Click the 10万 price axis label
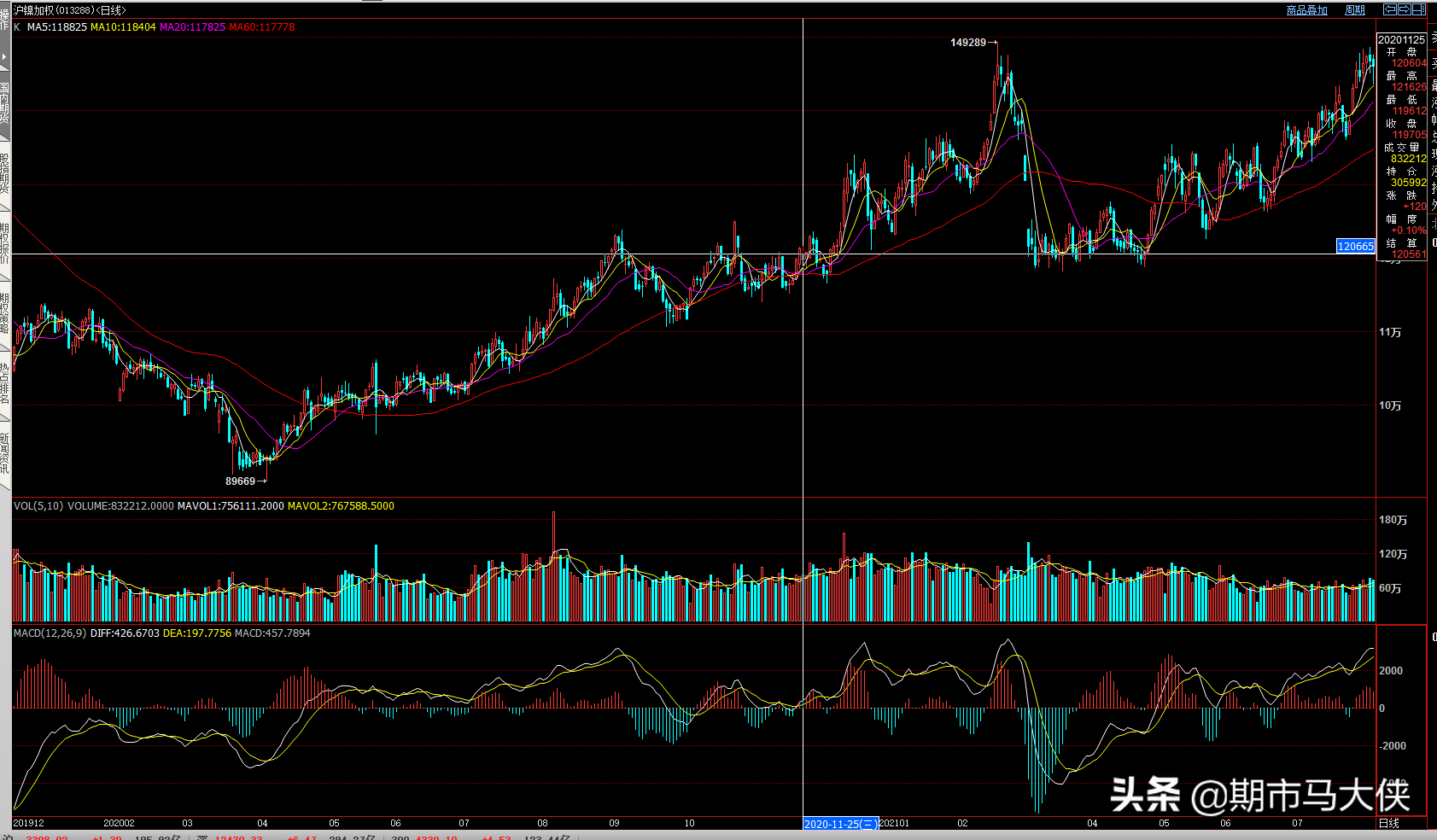Viewport: 1437px width, 840px height. (1390, 406)
